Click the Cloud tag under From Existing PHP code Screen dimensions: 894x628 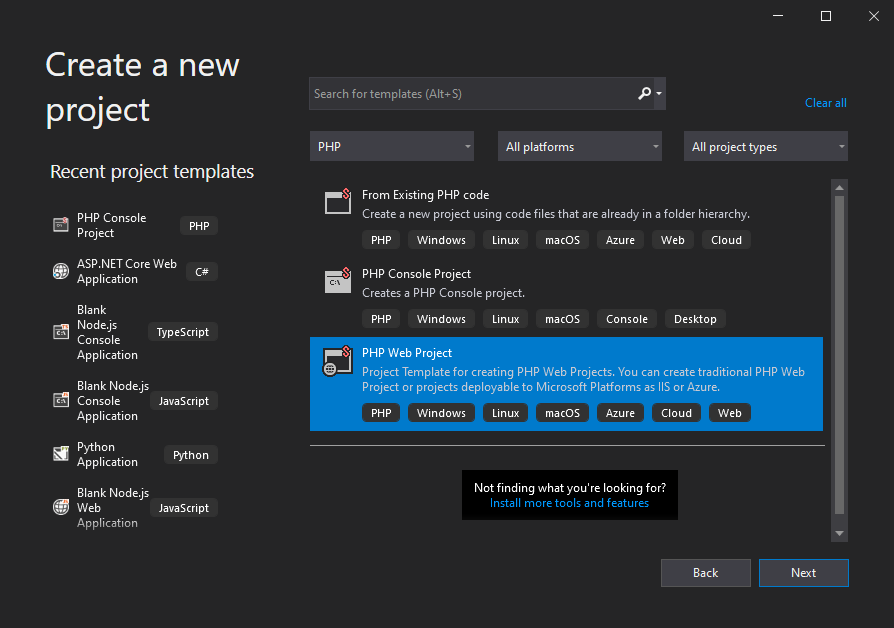point(726,240)
